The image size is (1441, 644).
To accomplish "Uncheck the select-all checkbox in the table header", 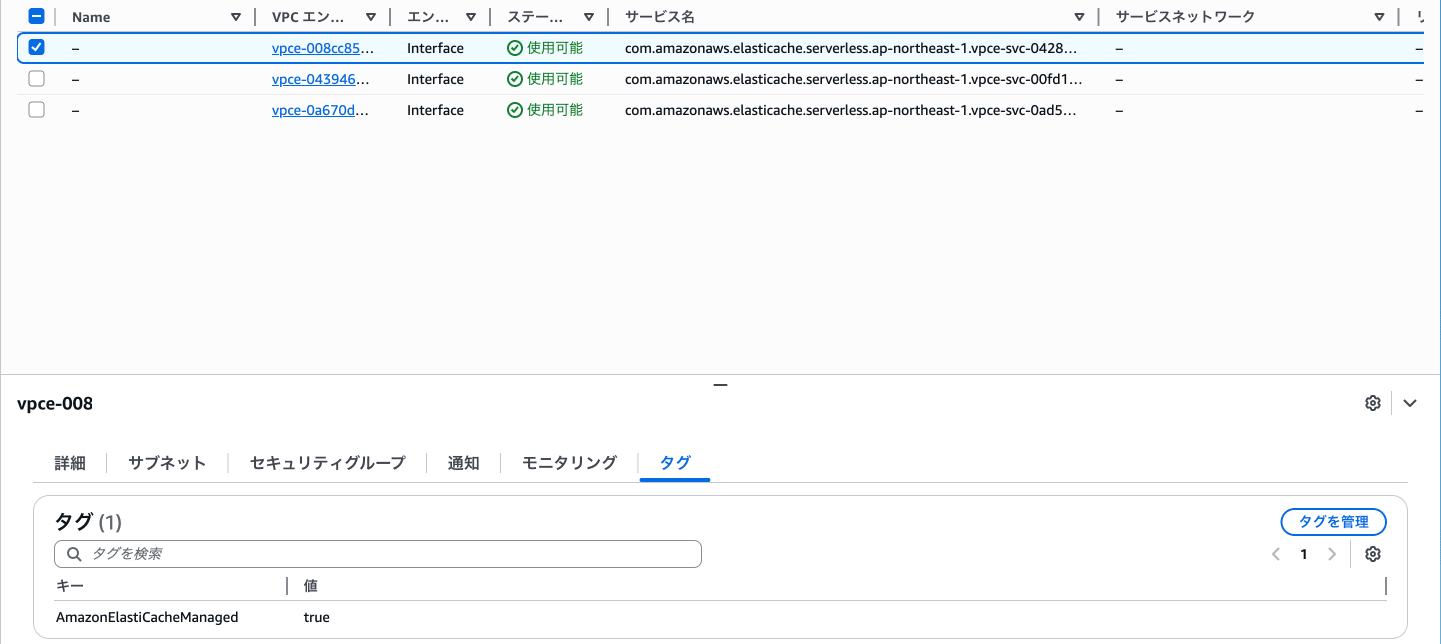I will tap(37, 16).
